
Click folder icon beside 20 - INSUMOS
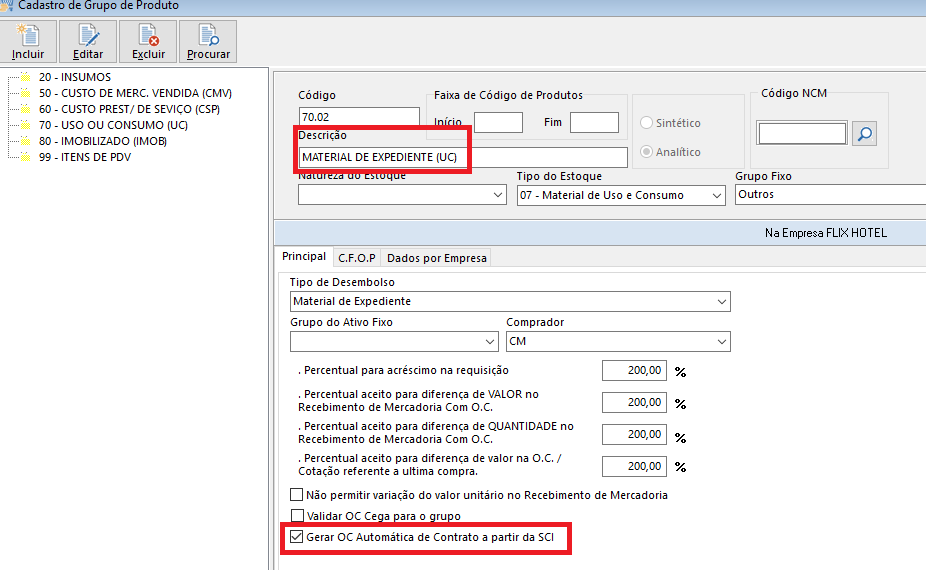coord(25,77)
